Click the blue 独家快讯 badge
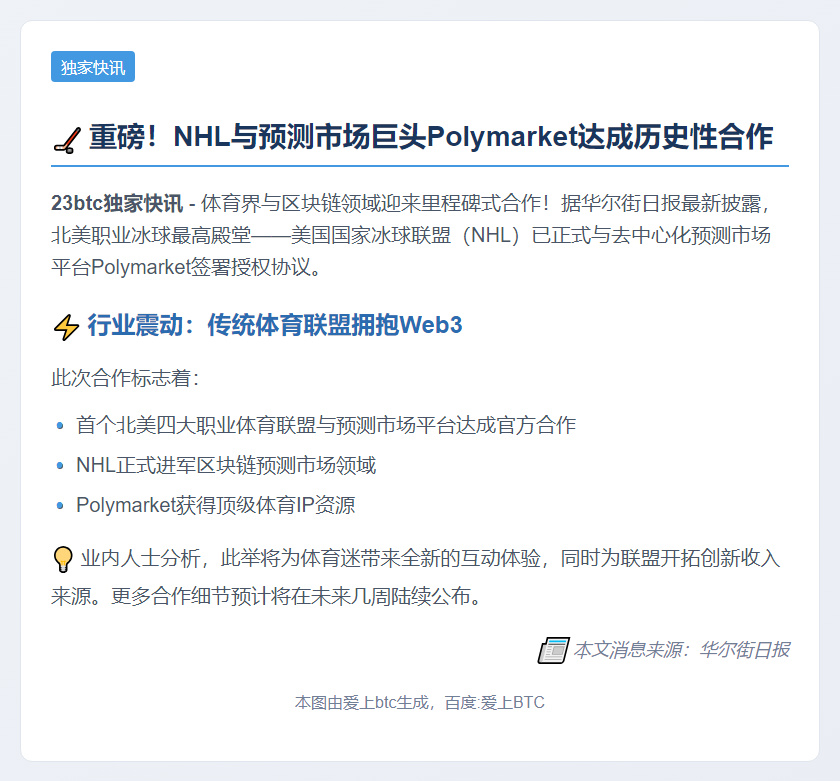 (x=93, y=67)
